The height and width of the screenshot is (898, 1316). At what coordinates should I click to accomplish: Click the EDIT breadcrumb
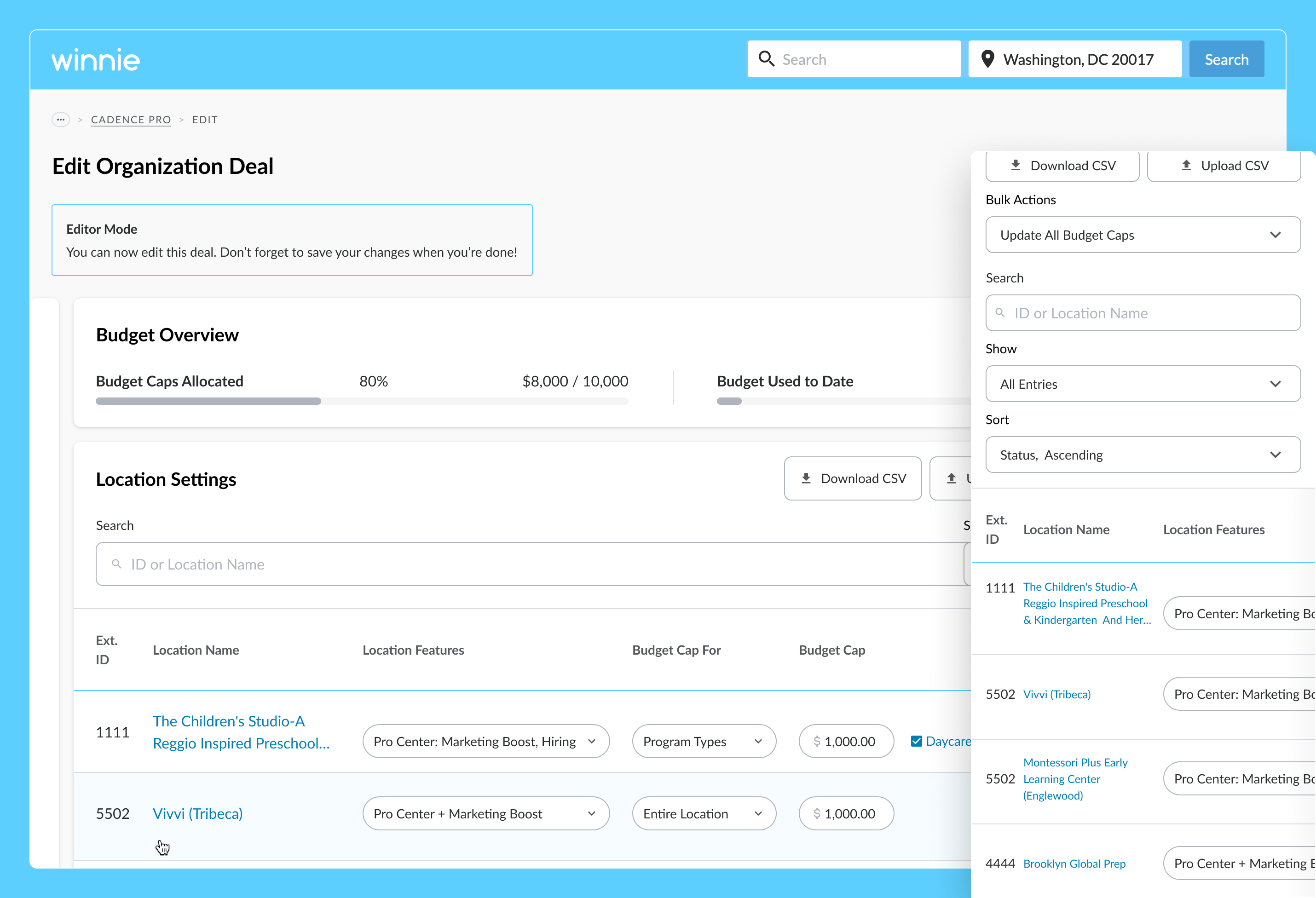[x=205, y=120]
